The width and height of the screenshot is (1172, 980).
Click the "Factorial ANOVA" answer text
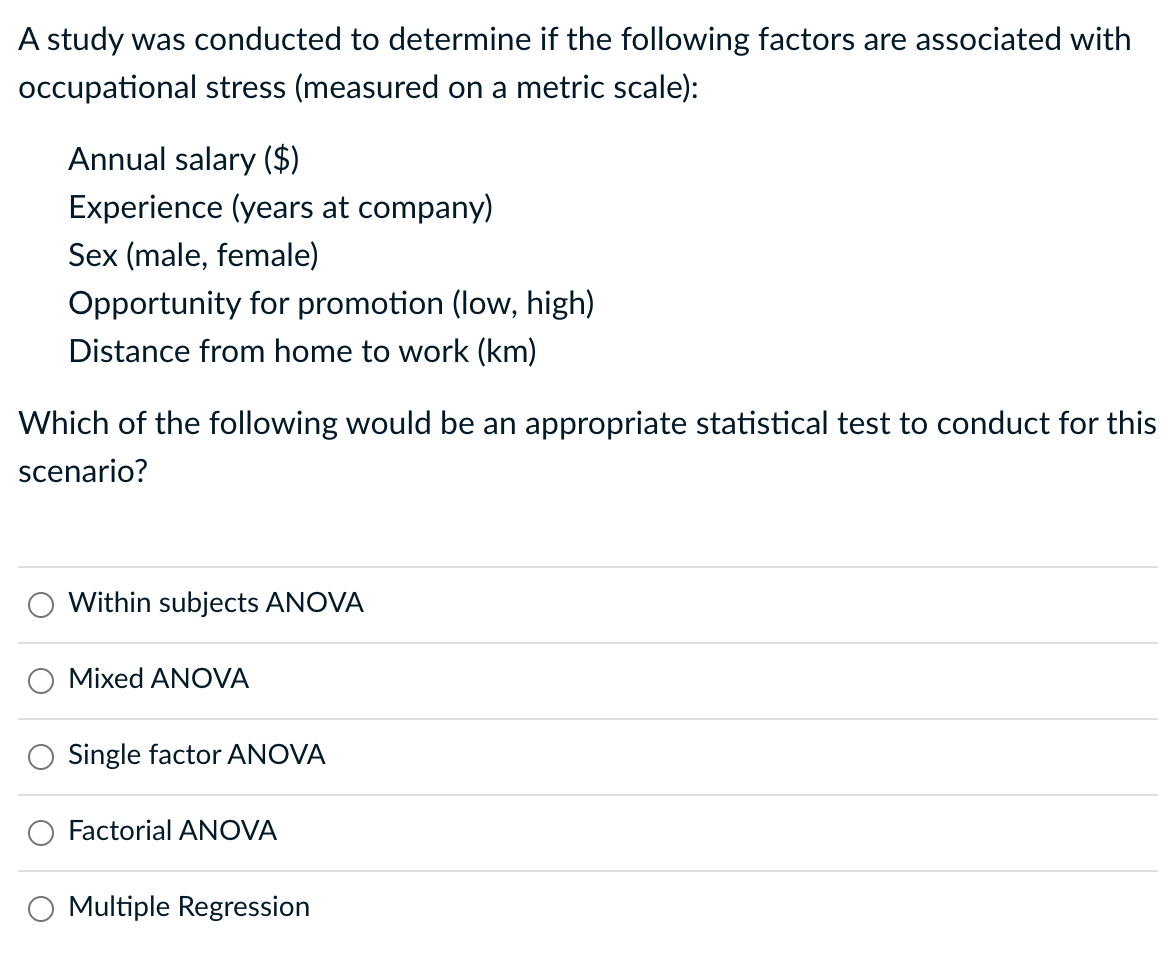(173, 831)
